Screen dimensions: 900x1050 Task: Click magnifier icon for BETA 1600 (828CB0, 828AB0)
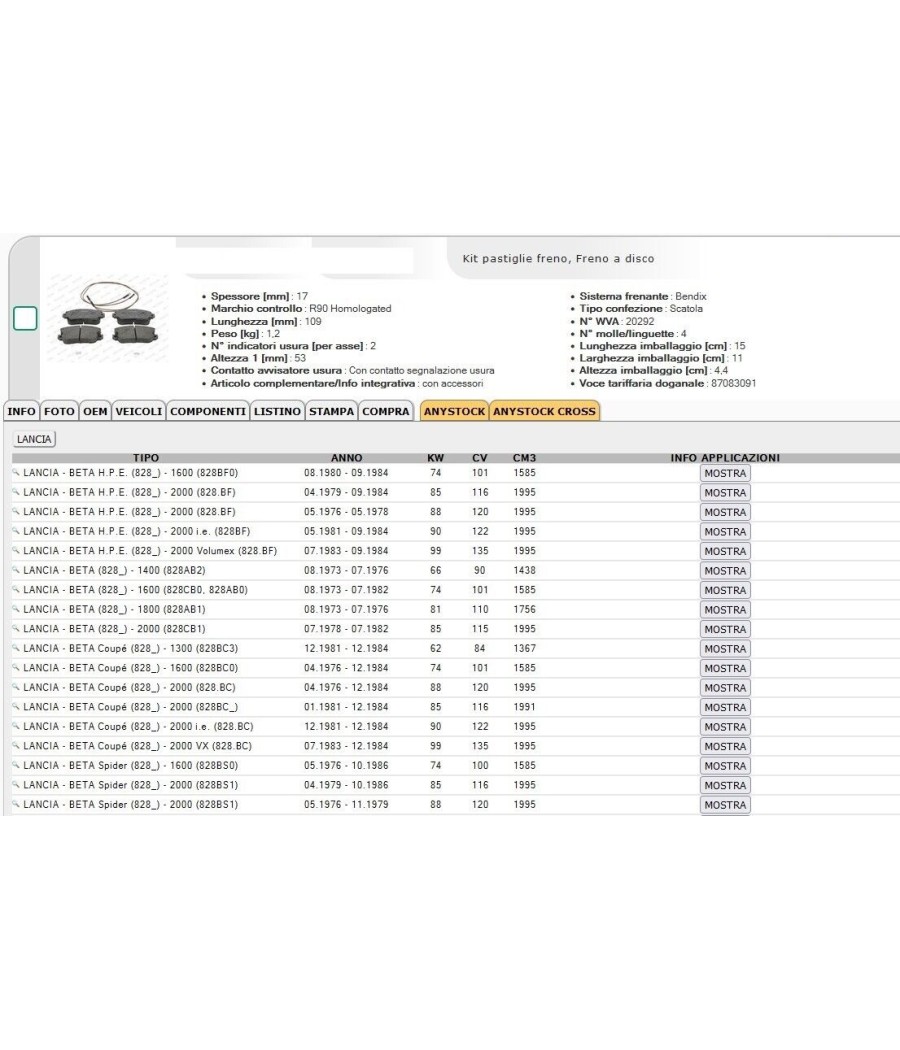[16, 589]
